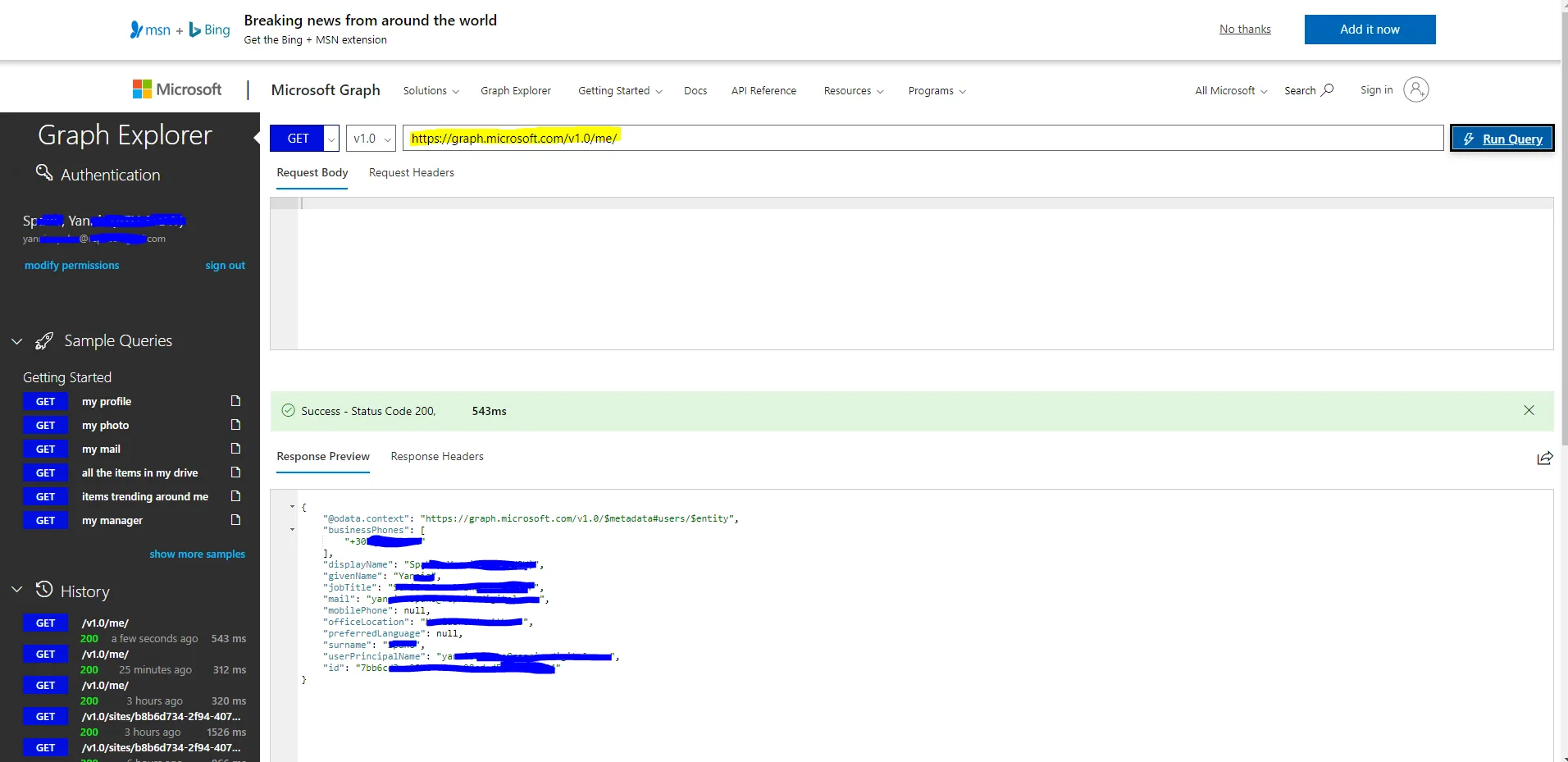The height and width of the screenshot is (762, 1568).
Task: Click the user avatar icon beside Sign in
Action: 1416,89
